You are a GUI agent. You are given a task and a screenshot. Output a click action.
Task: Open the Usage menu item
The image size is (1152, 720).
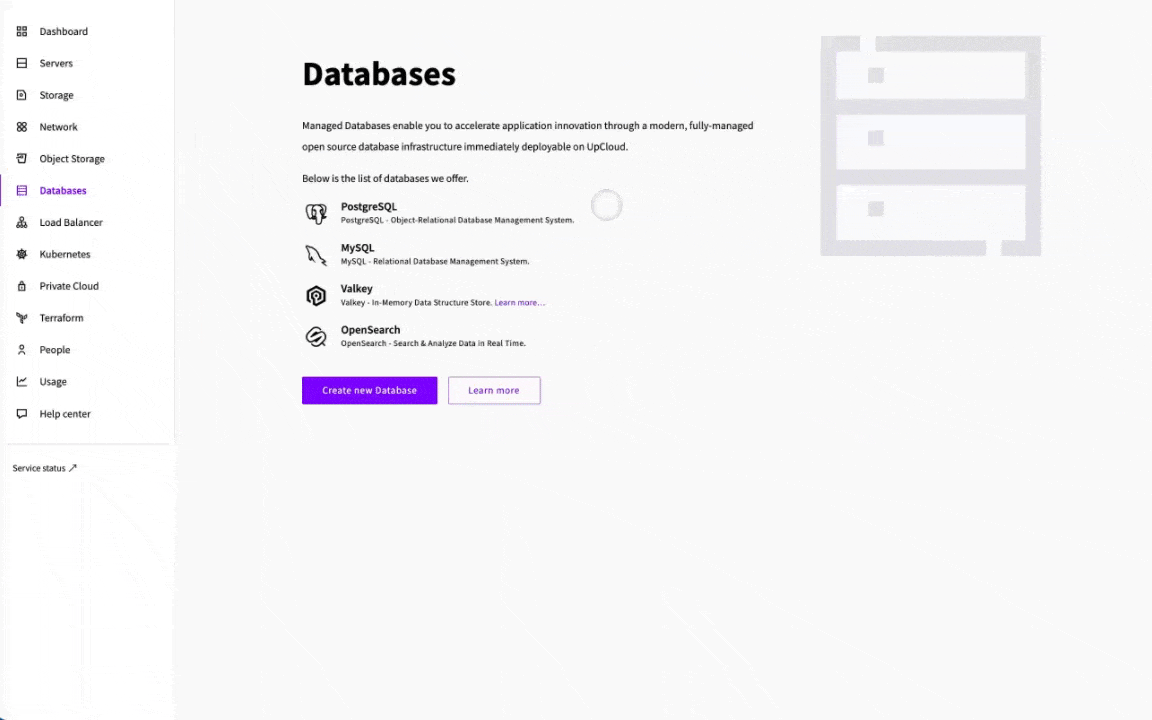pyautogui.click(x=53, y=382)
